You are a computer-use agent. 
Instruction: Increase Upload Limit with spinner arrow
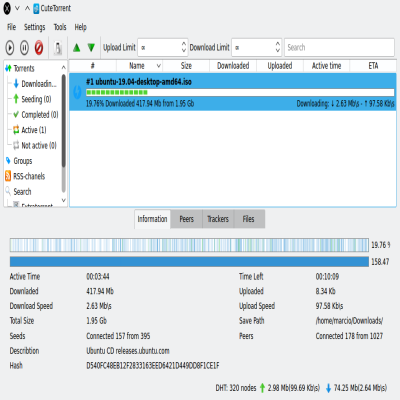[184, 44]
